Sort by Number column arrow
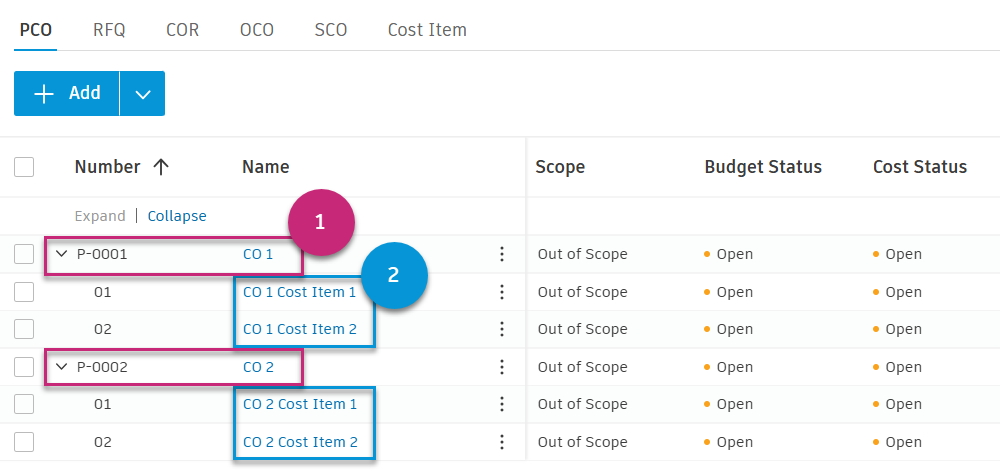The width and height of the screenshot is (1000, 474). [160, 167]
